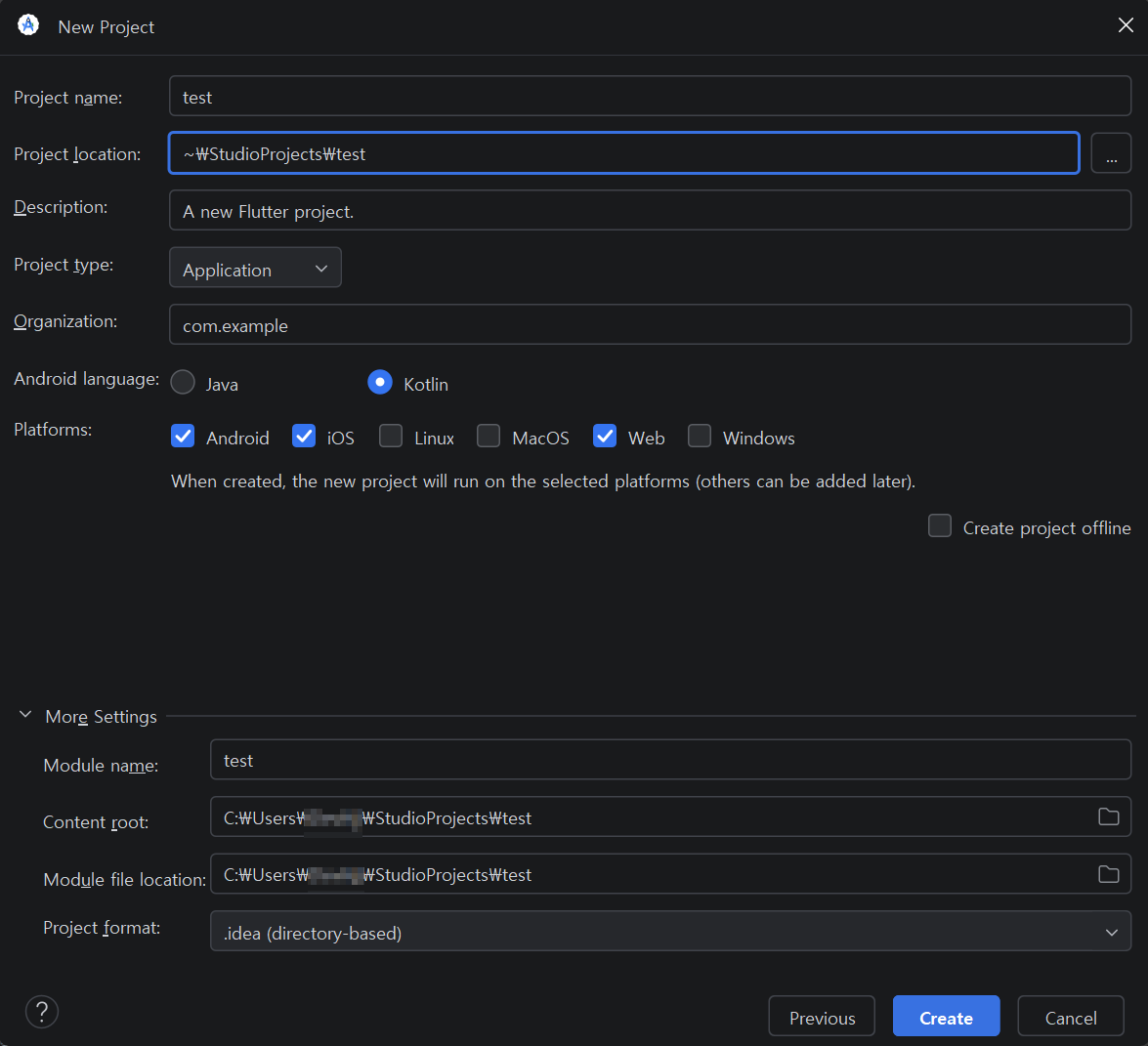Image resolution: width=1148 pixels, height=1046 pixels.
Task: Click the Android Studio logo icon
Action: [x=27, y=25]
